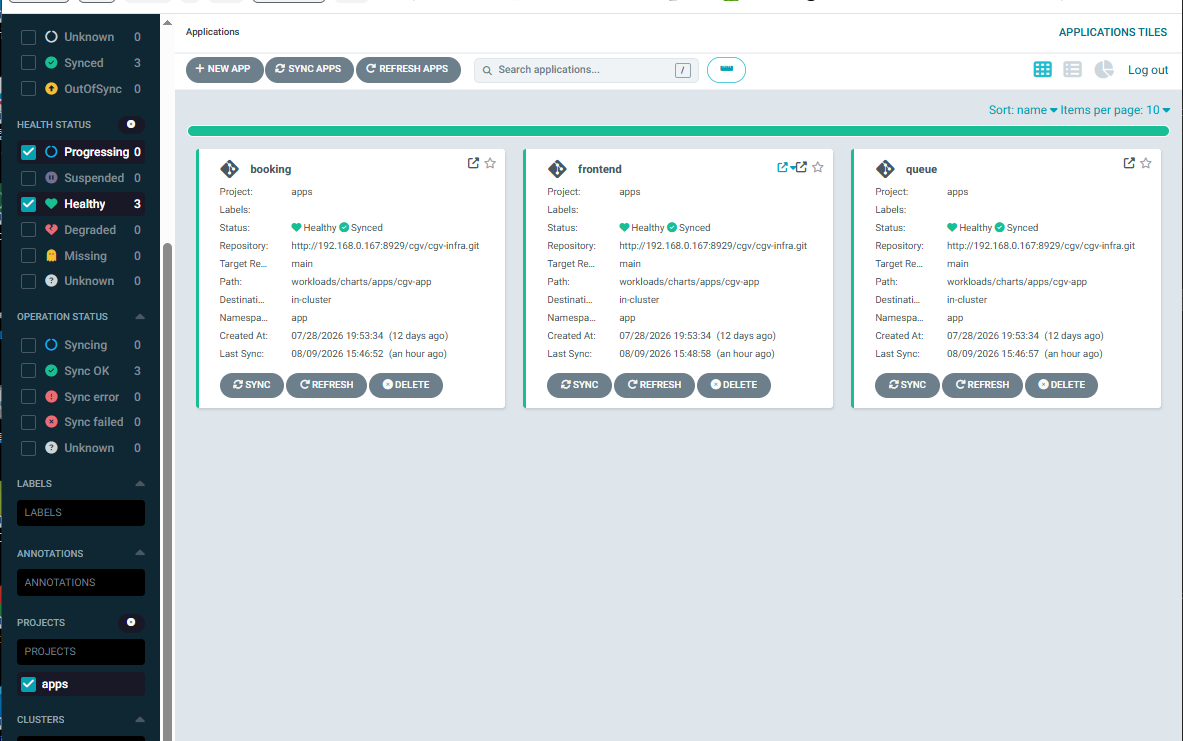Uncheck the Healthy health filter
Image resolution: width=1183 pixels, height=741 pixels.
click(29, 204)
